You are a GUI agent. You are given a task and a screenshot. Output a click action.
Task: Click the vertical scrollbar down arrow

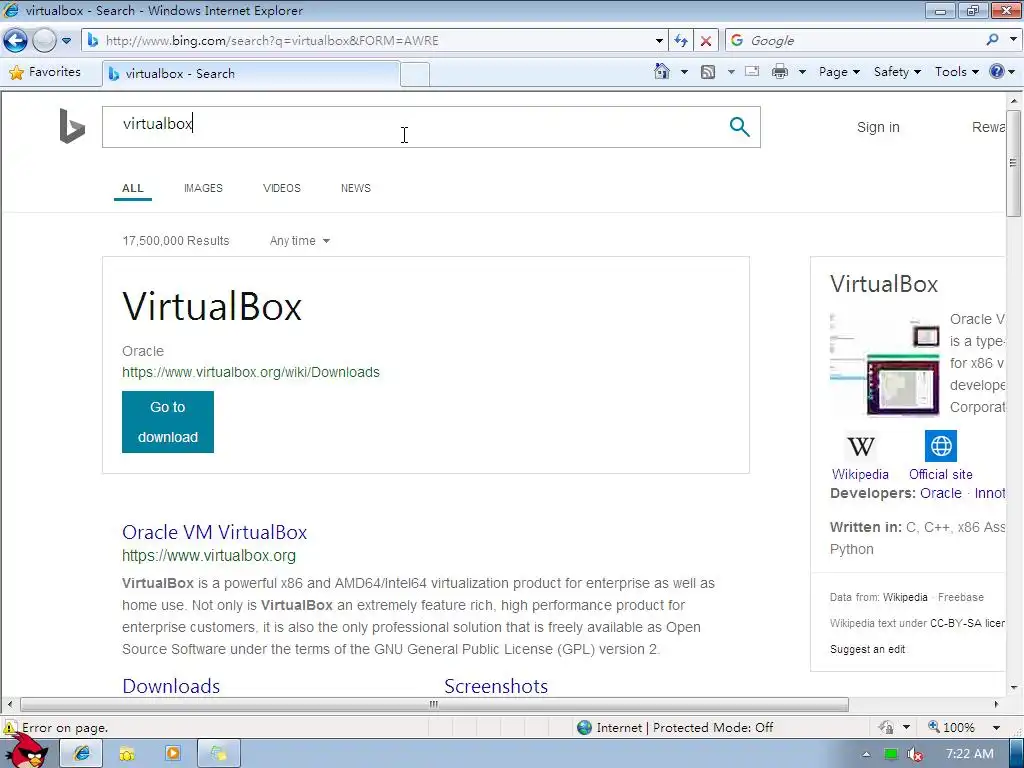1014,687
